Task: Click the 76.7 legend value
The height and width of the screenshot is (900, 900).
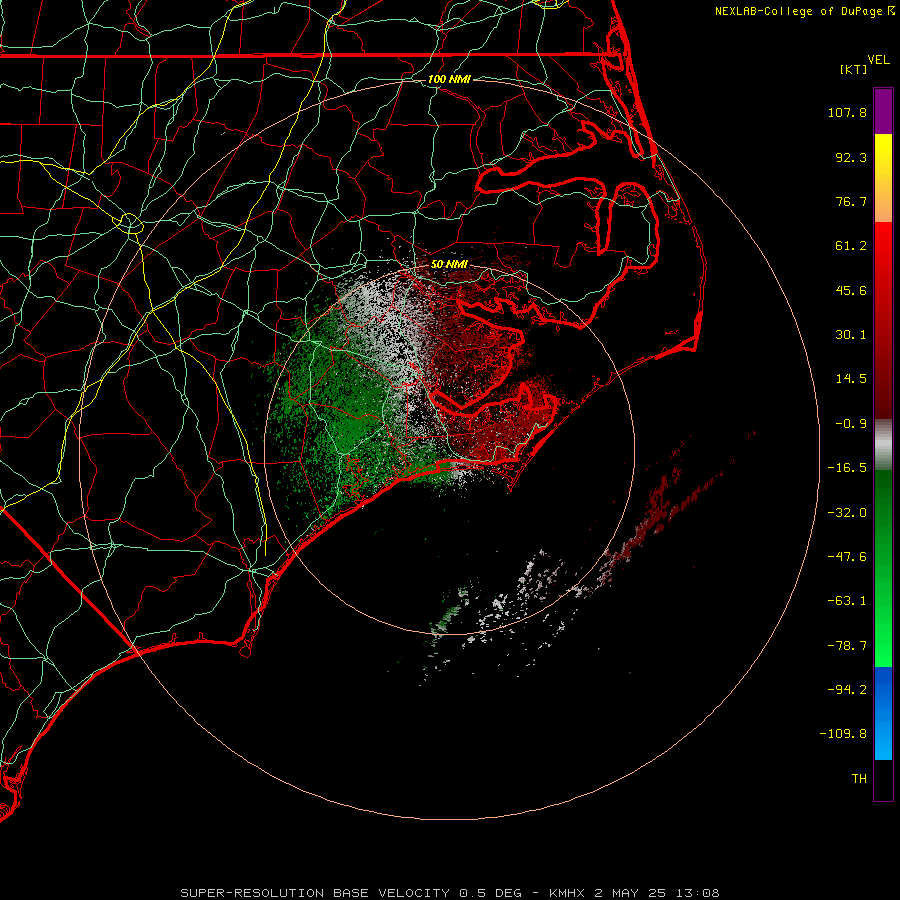Action: (851, 201)
